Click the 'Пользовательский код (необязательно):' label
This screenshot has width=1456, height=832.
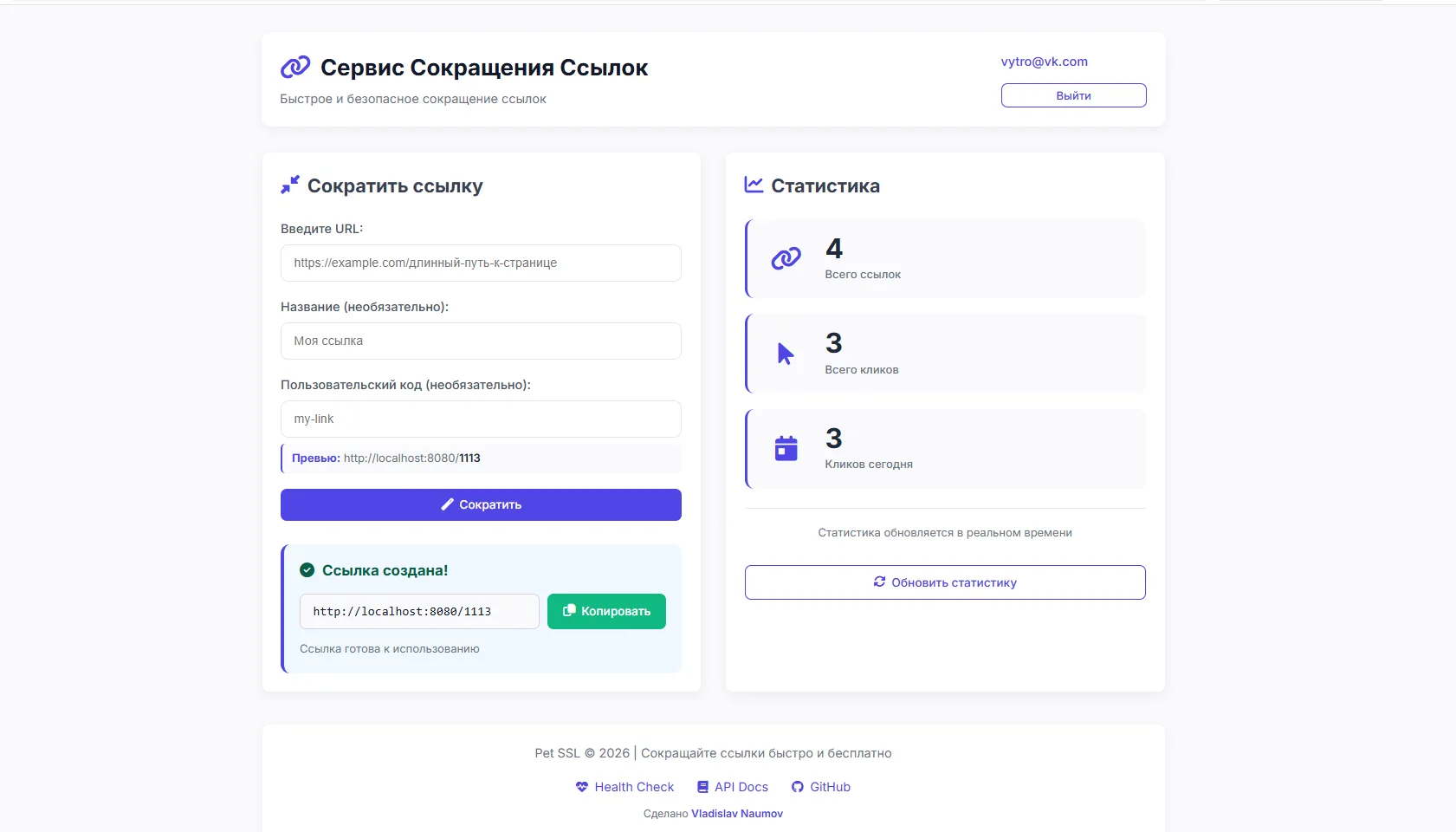[405, 385]
